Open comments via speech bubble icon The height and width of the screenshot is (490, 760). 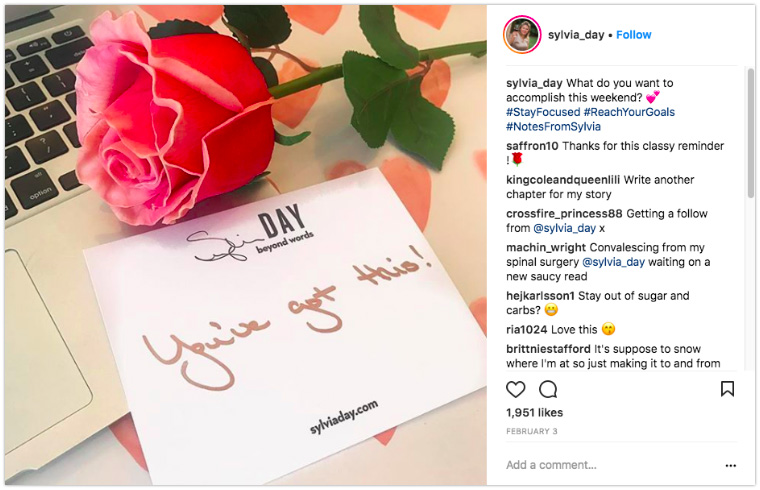click(x=548, y=389)
